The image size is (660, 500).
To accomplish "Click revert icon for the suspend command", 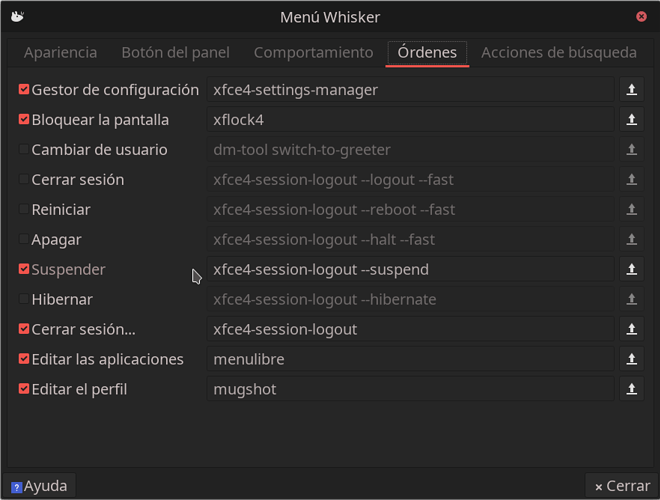I will [631, 269].
